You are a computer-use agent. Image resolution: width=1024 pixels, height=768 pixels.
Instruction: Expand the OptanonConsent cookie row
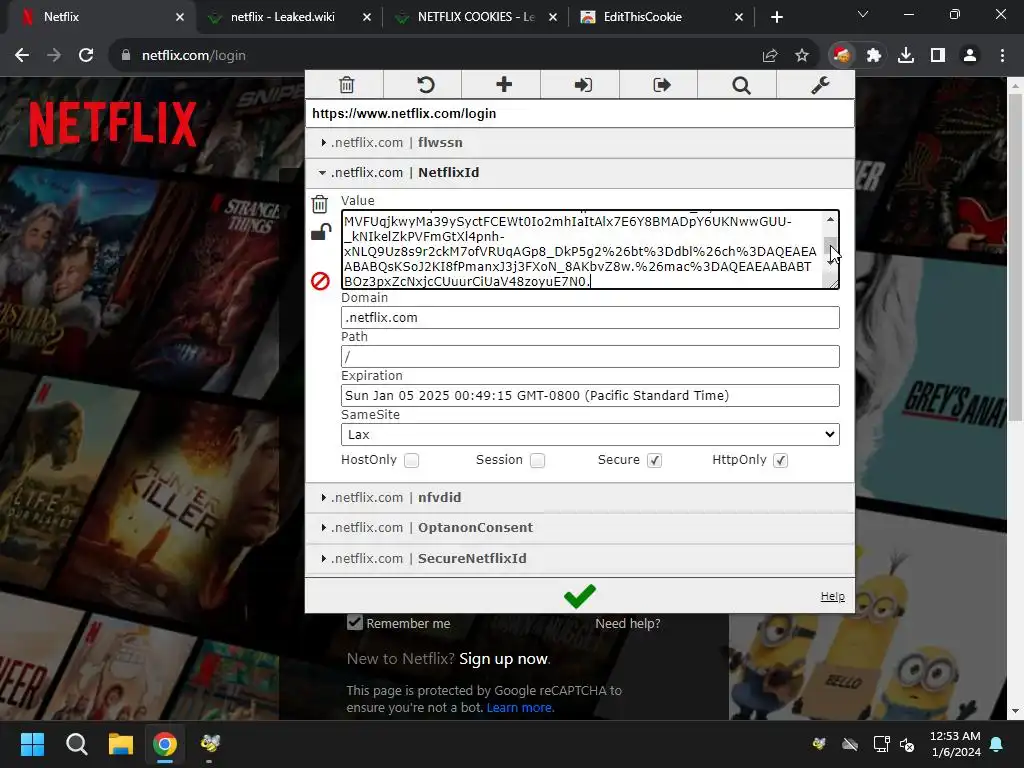579,528
